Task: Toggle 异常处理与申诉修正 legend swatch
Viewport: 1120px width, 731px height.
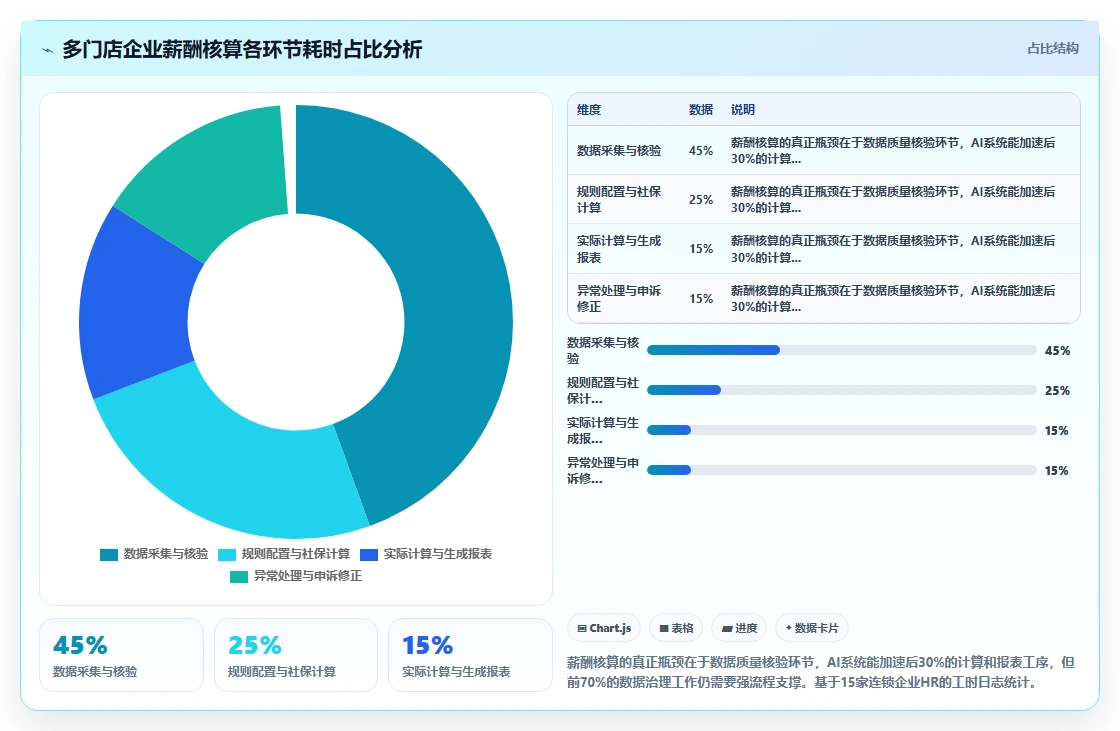Action: pos(239,577)
